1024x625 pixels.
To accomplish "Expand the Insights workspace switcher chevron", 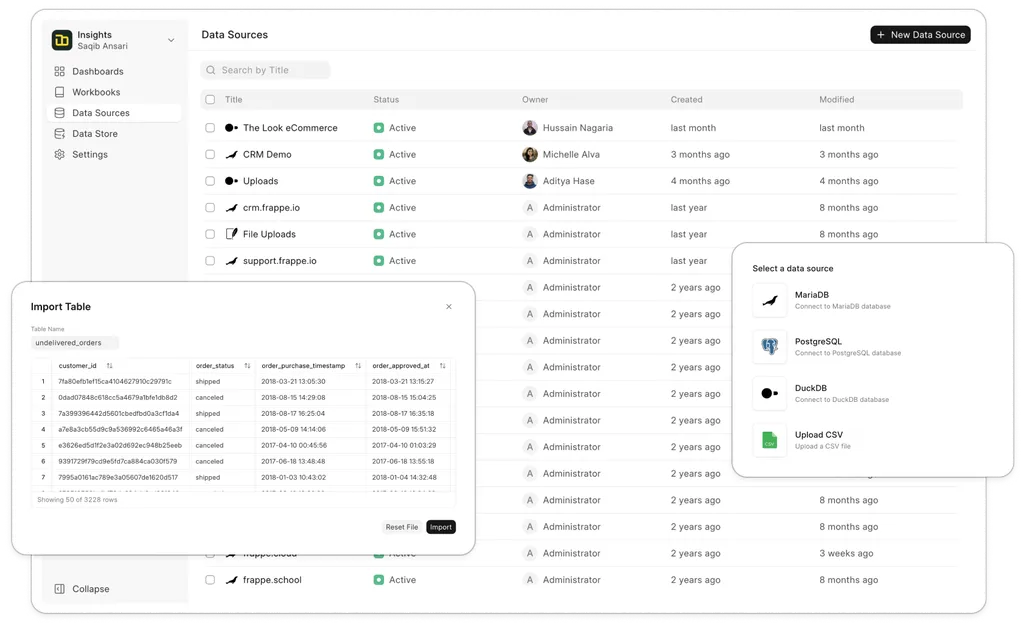I will click(x=171, y=41).
